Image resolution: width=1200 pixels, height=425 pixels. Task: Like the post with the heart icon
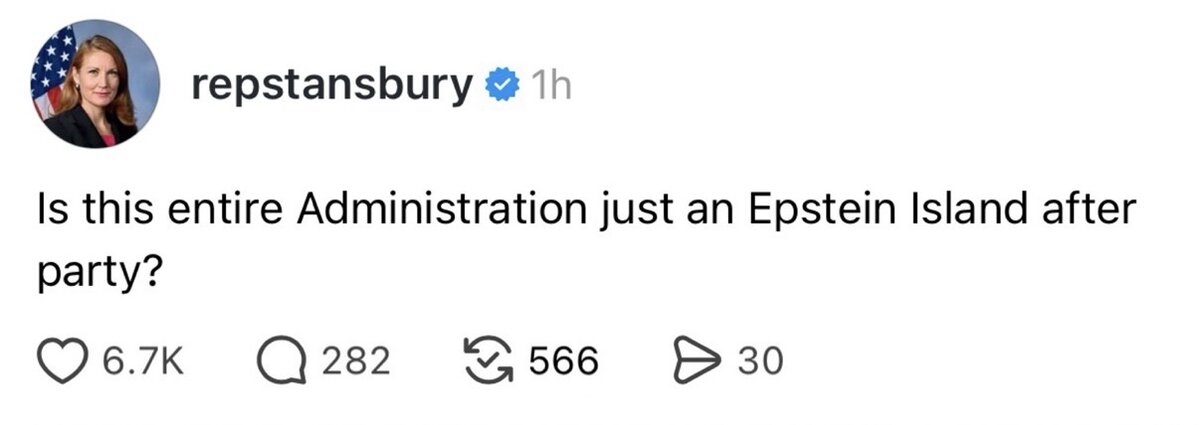point(65,360)
